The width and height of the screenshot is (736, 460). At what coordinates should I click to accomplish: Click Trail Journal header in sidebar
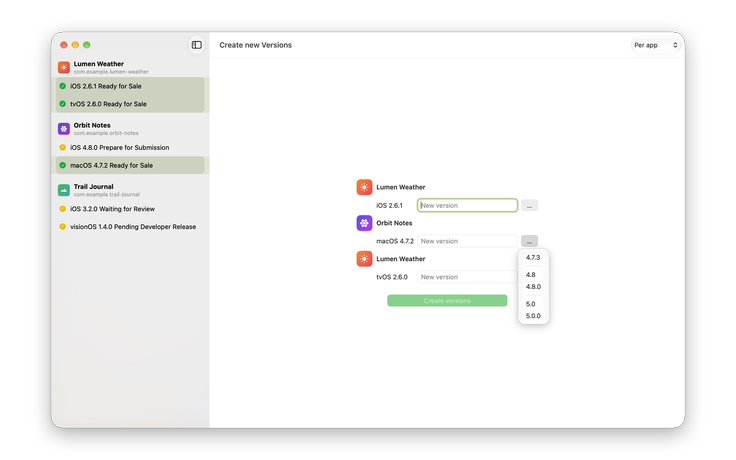tap(93, 187)
